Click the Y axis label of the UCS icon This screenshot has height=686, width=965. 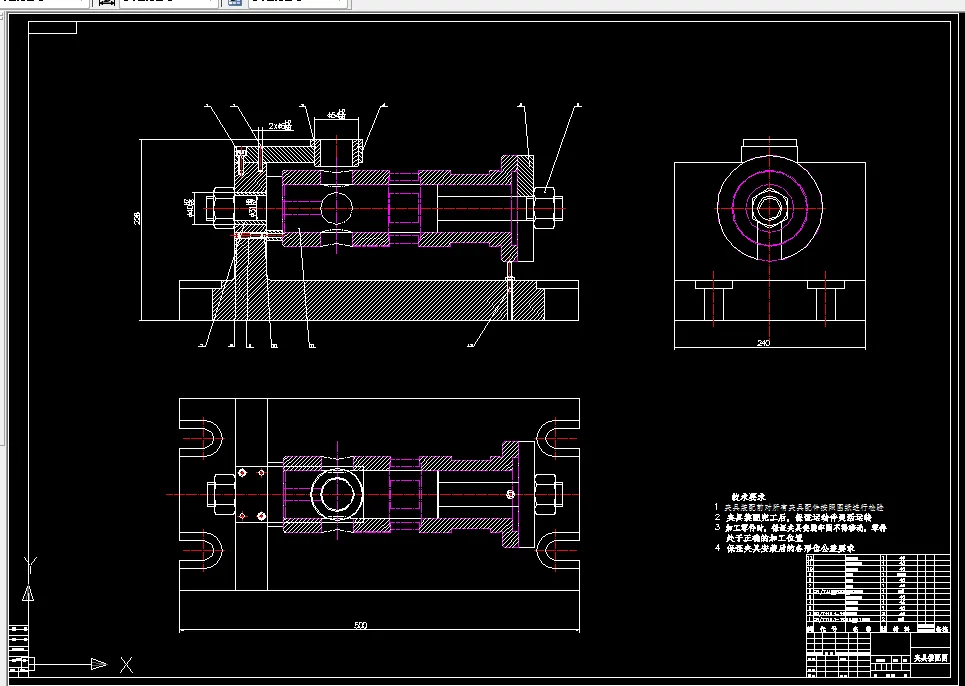tap(30, 565)
